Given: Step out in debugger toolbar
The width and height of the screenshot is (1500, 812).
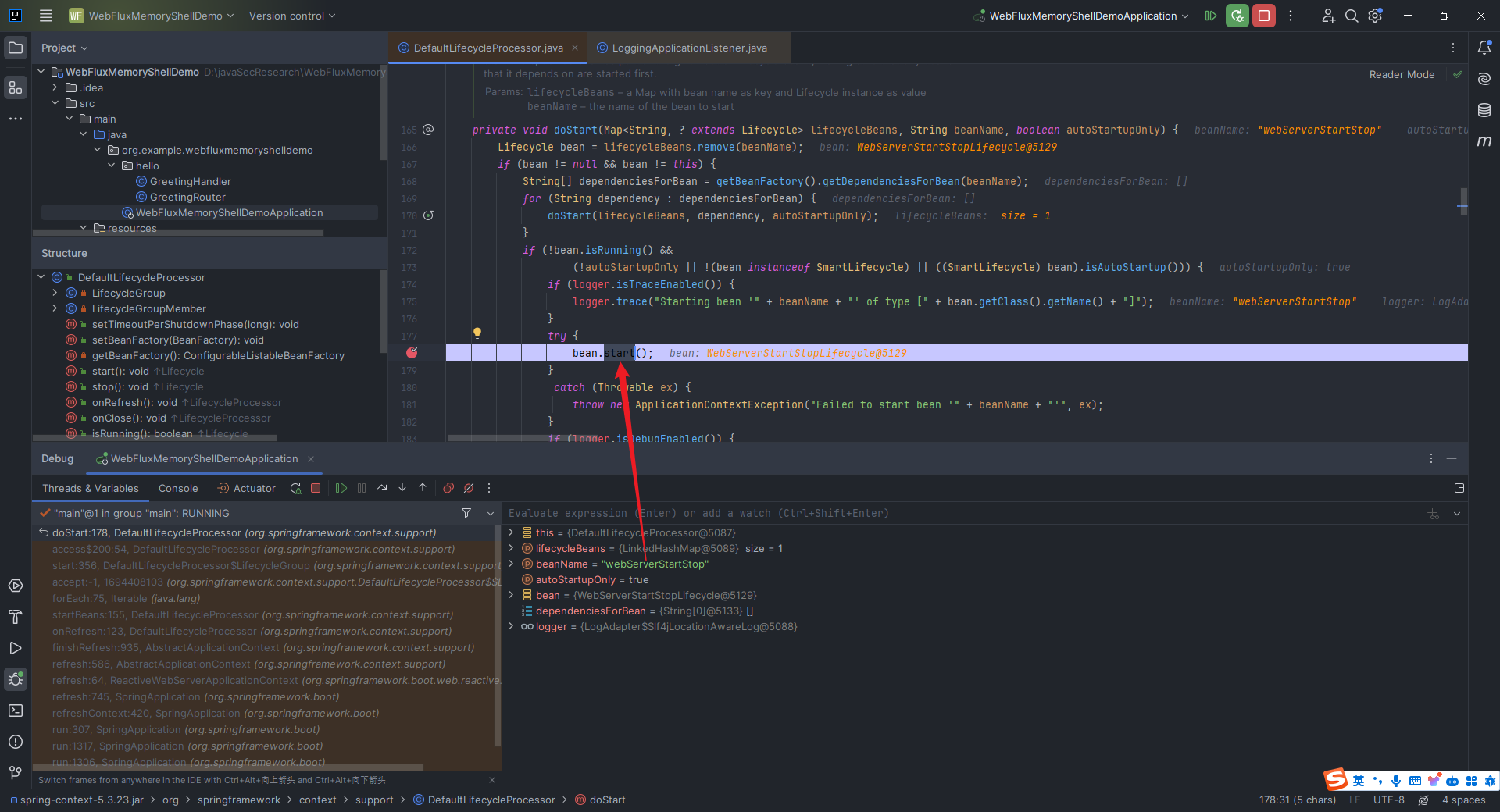Looking at the screenshot, I should tap(423, 488).
